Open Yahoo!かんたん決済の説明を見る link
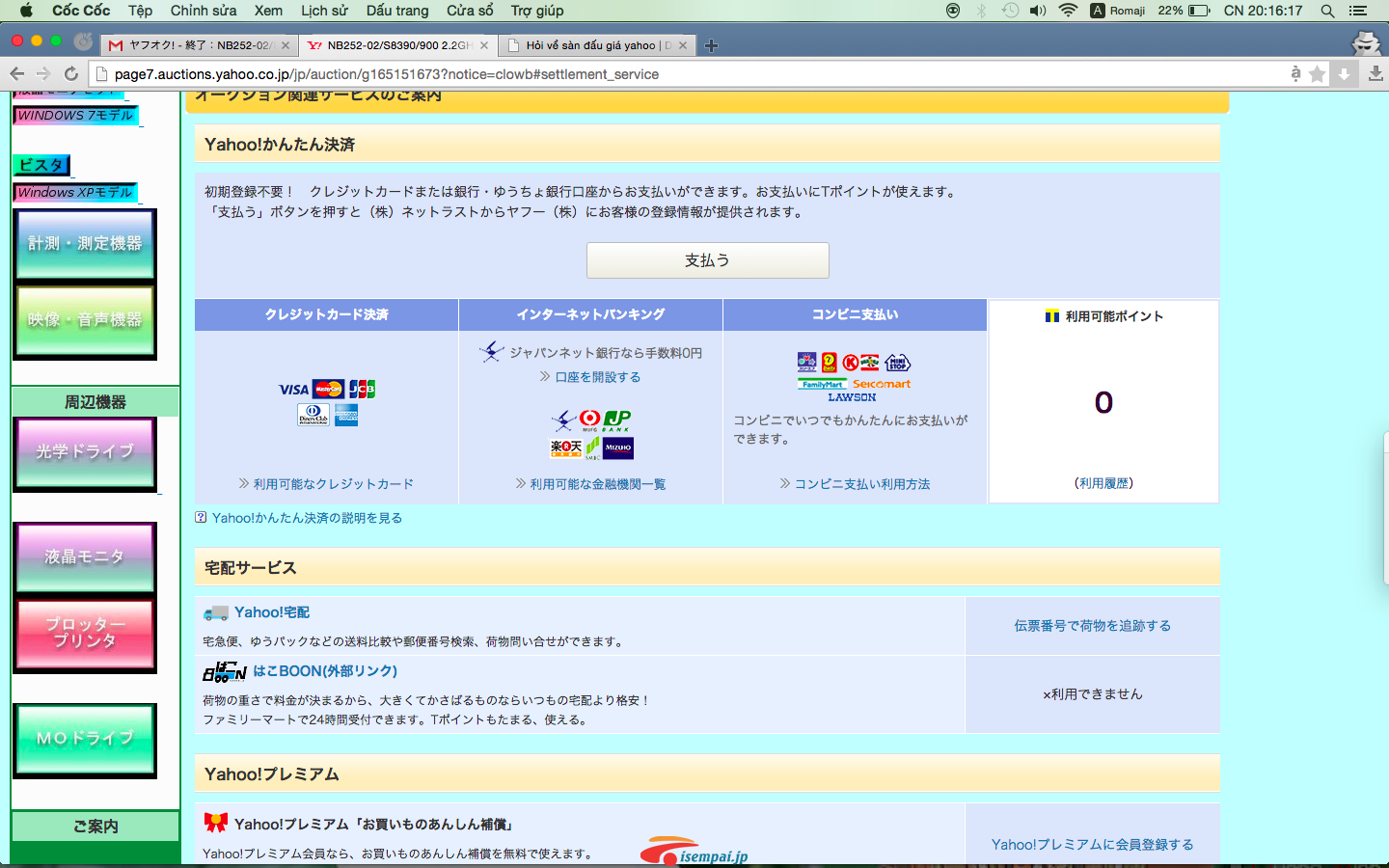The width and height of the screenshot is (1389, 868). (x=307, y=518)
